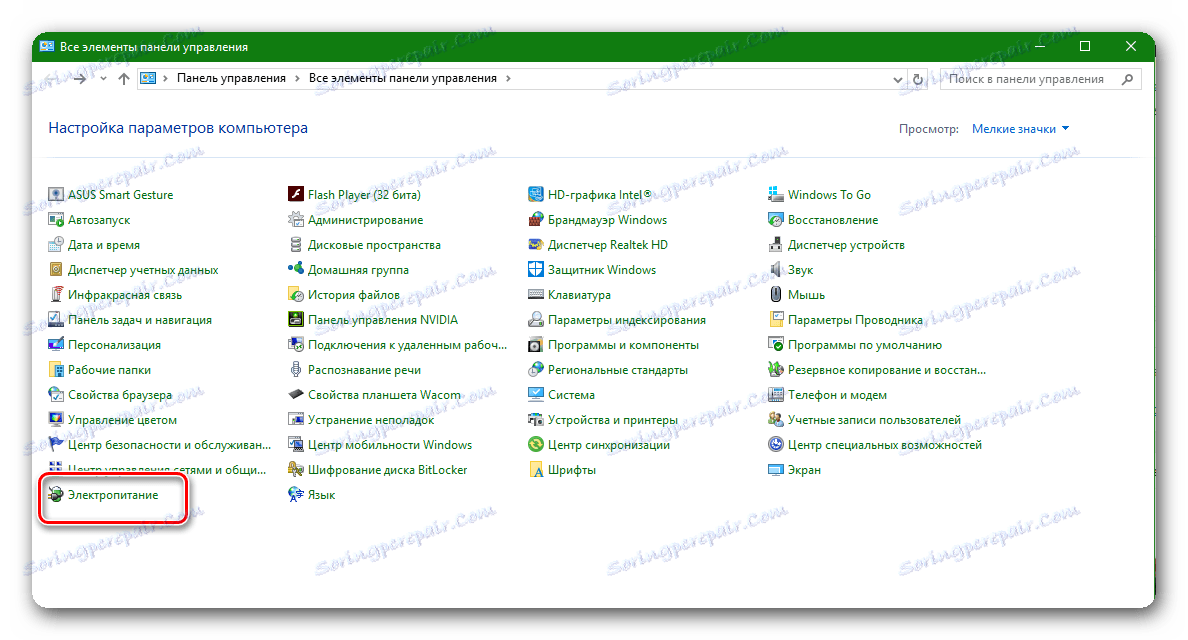Click the Домашняя группа icon
The width and height of the screenshot is (1188, 640).
click(295, 270)
